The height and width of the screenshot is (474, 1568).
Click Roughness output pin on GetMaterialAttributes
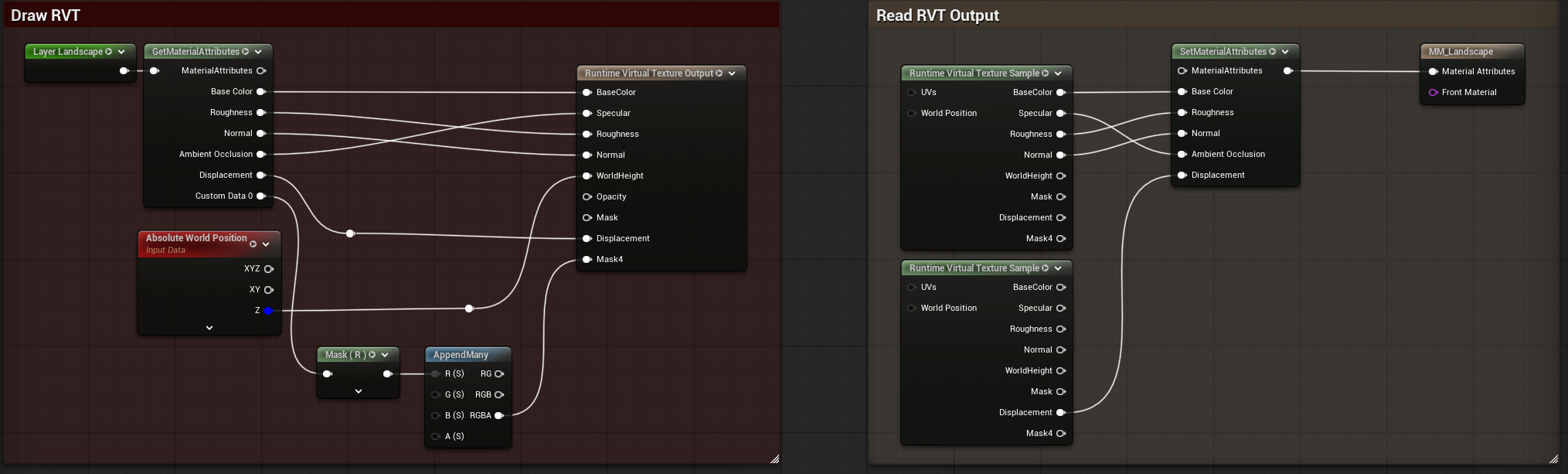[x=261, y=113]
